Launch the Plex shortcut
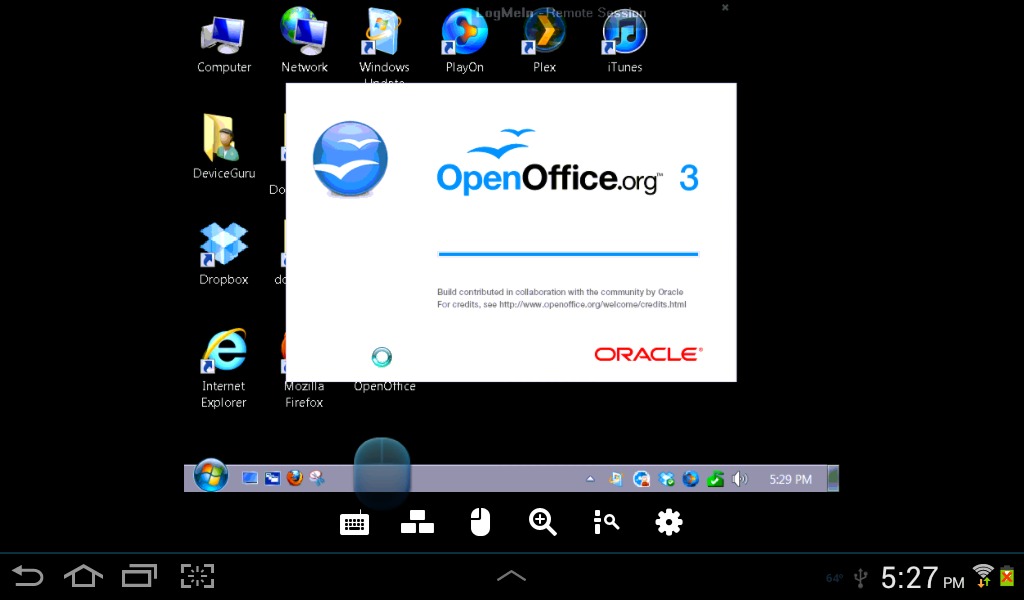Screen dimensions: 1024x600 tap(544, 42)
